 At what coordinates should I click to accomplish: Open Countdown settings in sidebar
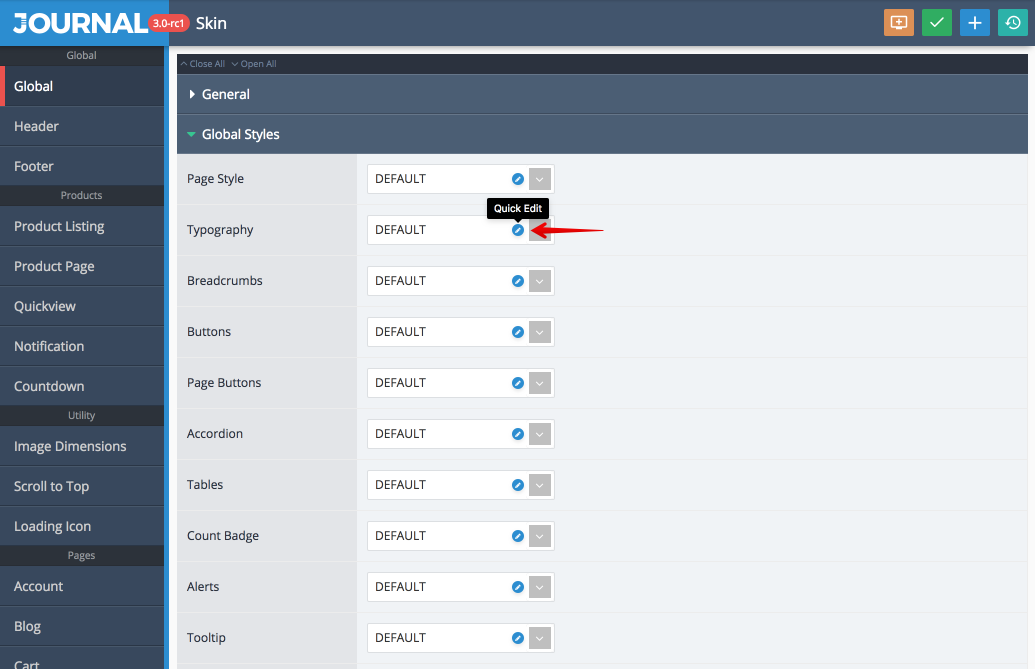pyautogui.click(x=82, y=386)
